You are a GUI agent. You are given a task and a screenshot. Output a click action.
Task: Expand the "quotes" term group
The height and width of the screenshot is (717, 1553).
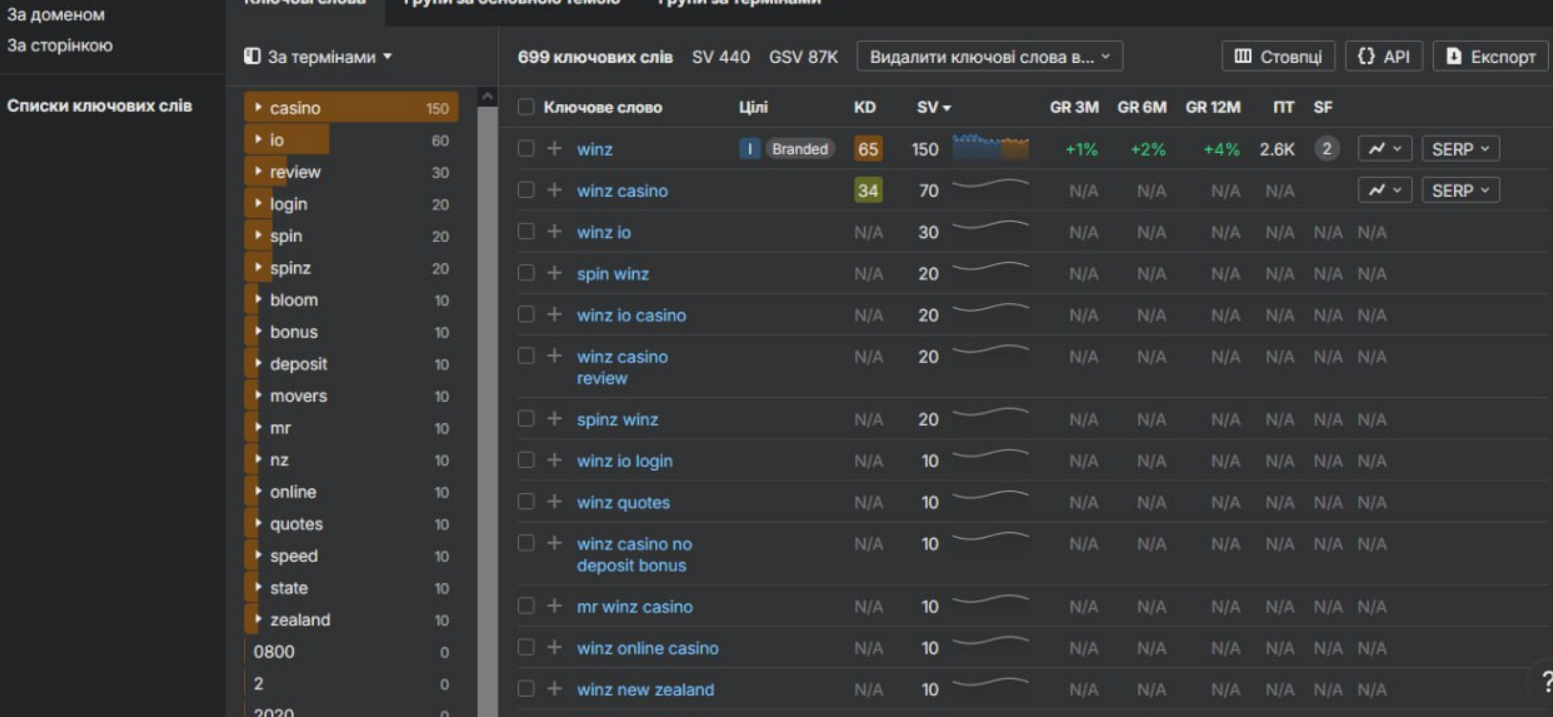259,524
